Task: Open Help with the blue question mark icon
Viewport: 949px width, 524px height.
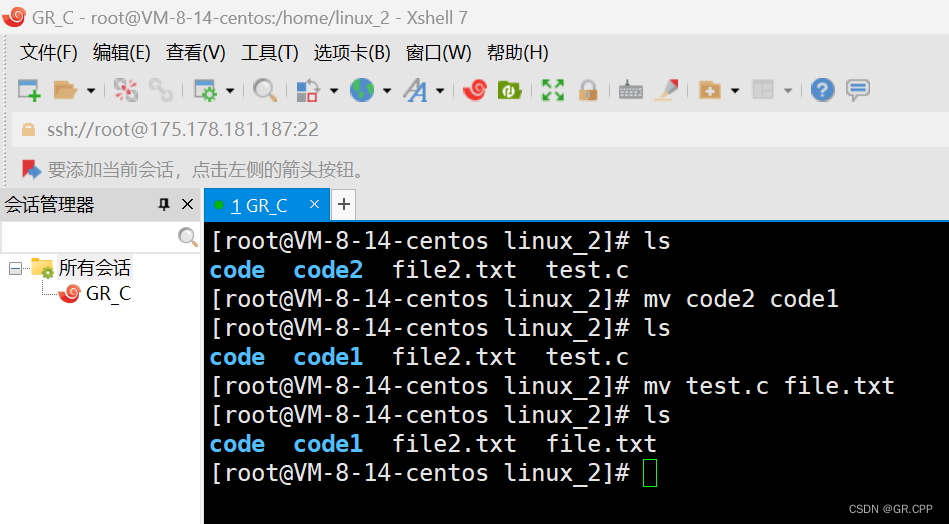Action: (823, 91)
